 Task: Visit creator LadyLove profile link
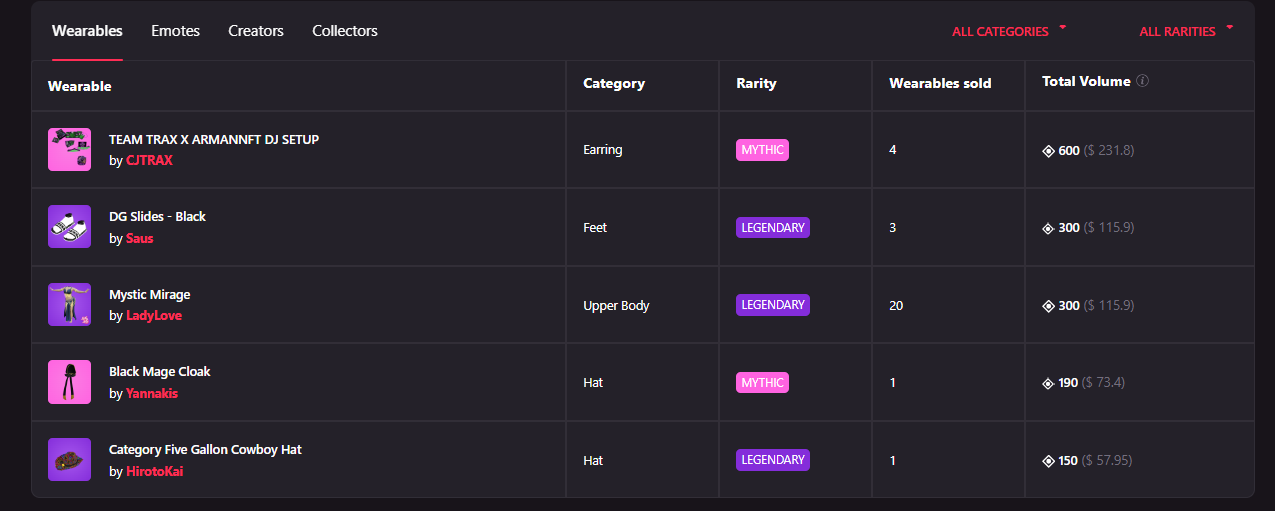(x=154, y=316)
